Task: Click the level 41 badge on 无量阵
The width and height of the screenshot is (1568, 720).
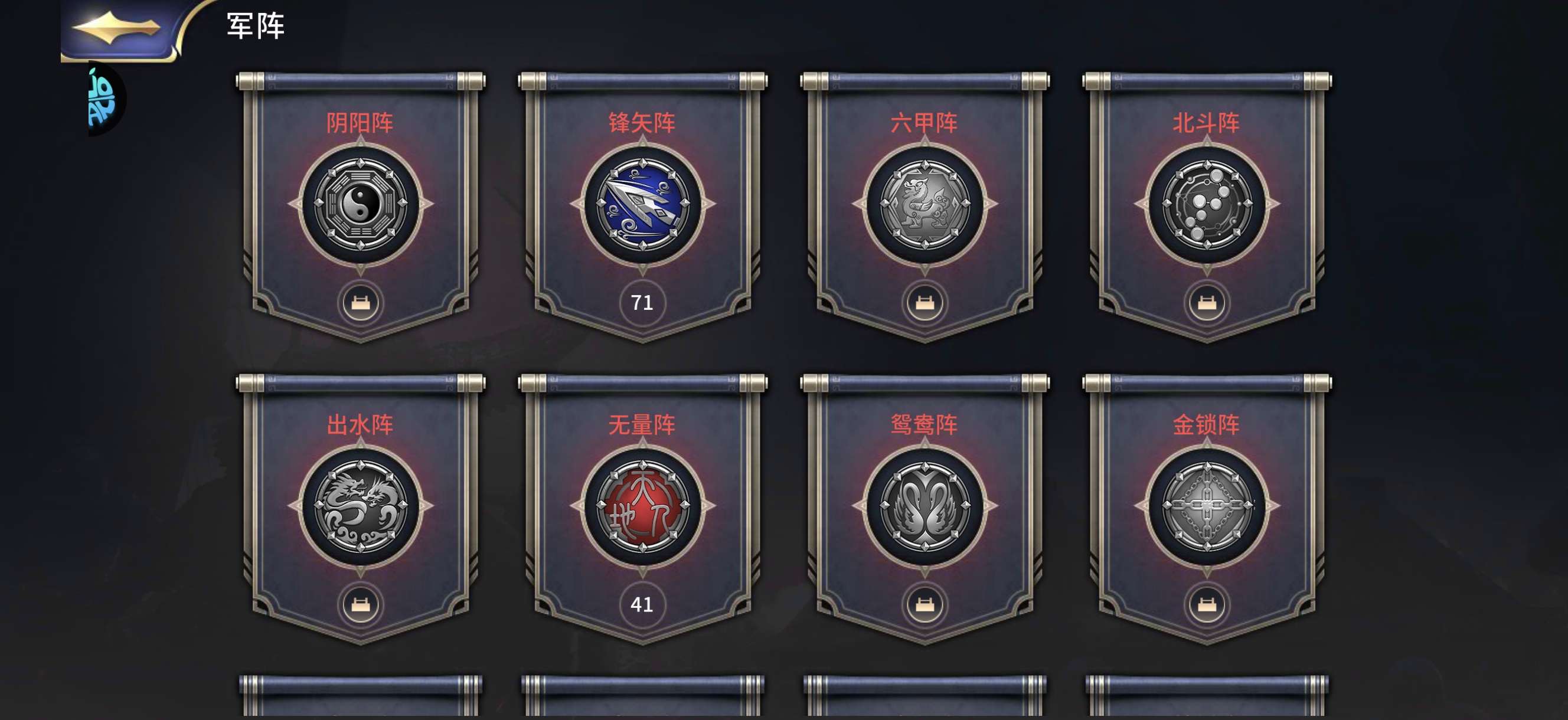Action: coord(642,604)
